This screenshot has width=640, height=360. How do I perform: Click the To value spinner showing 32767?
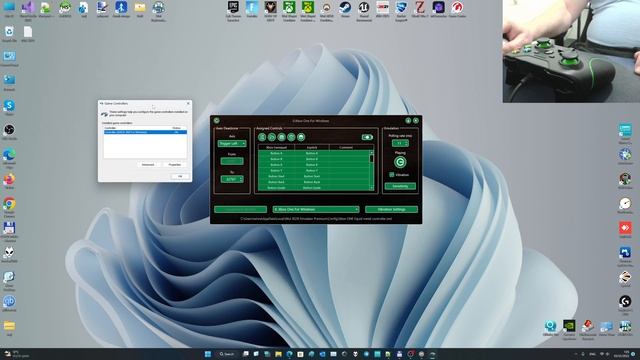(232, 179)
